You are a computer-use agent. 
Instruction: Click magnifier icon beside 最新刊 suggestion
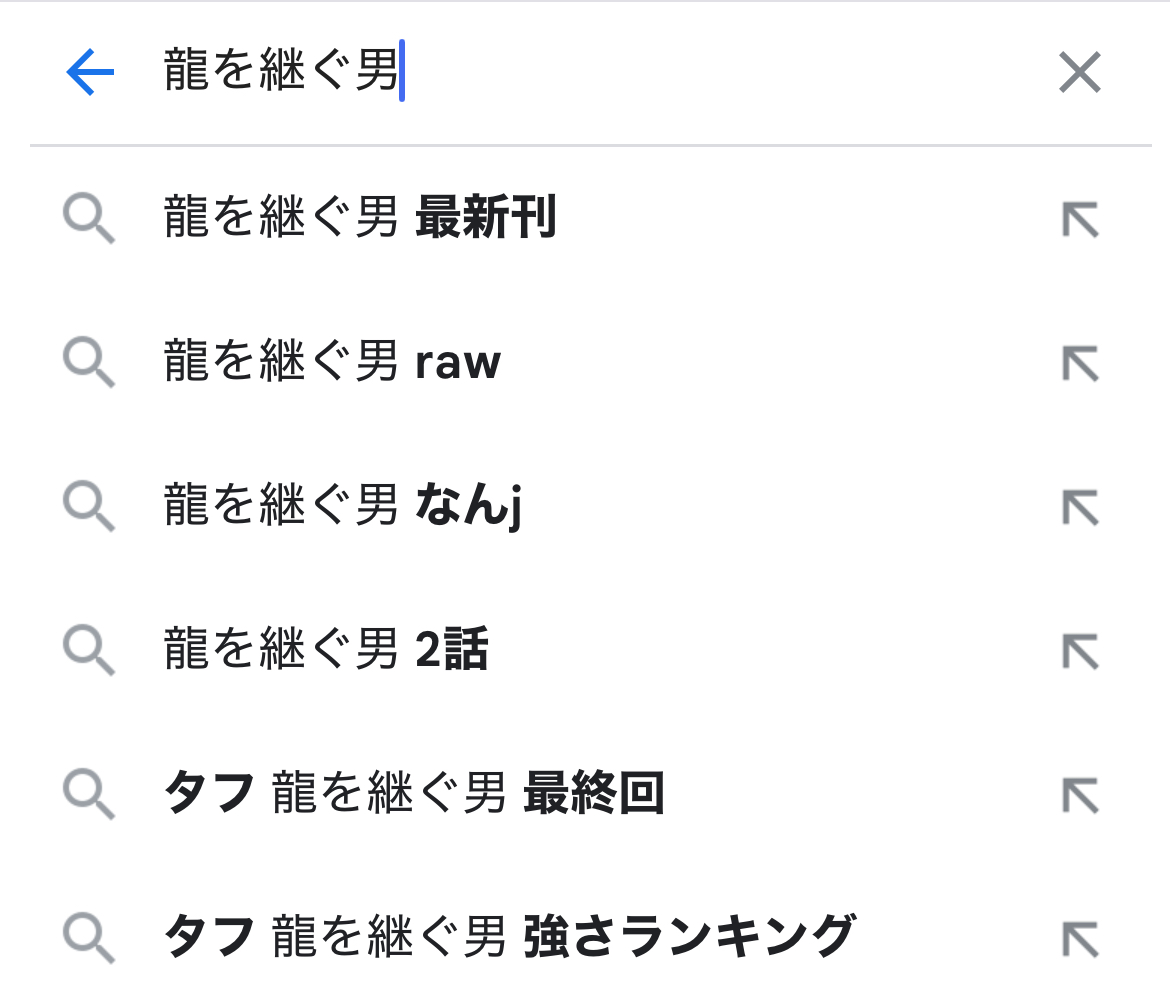tap(89, 220)
